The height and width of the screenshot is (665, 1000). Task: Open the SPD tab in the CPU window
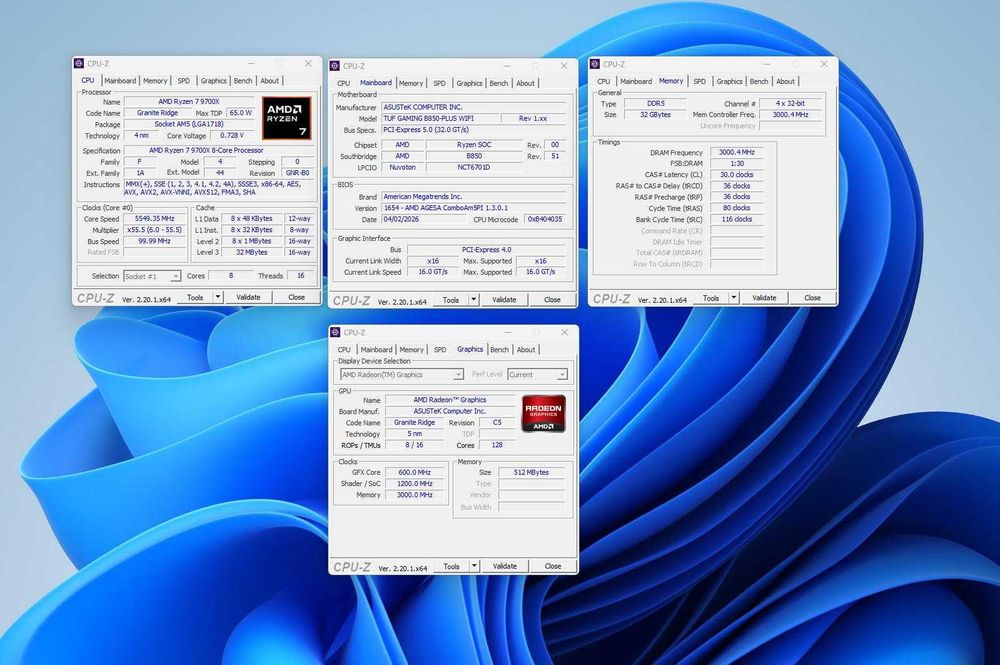(x=184, y=81)
